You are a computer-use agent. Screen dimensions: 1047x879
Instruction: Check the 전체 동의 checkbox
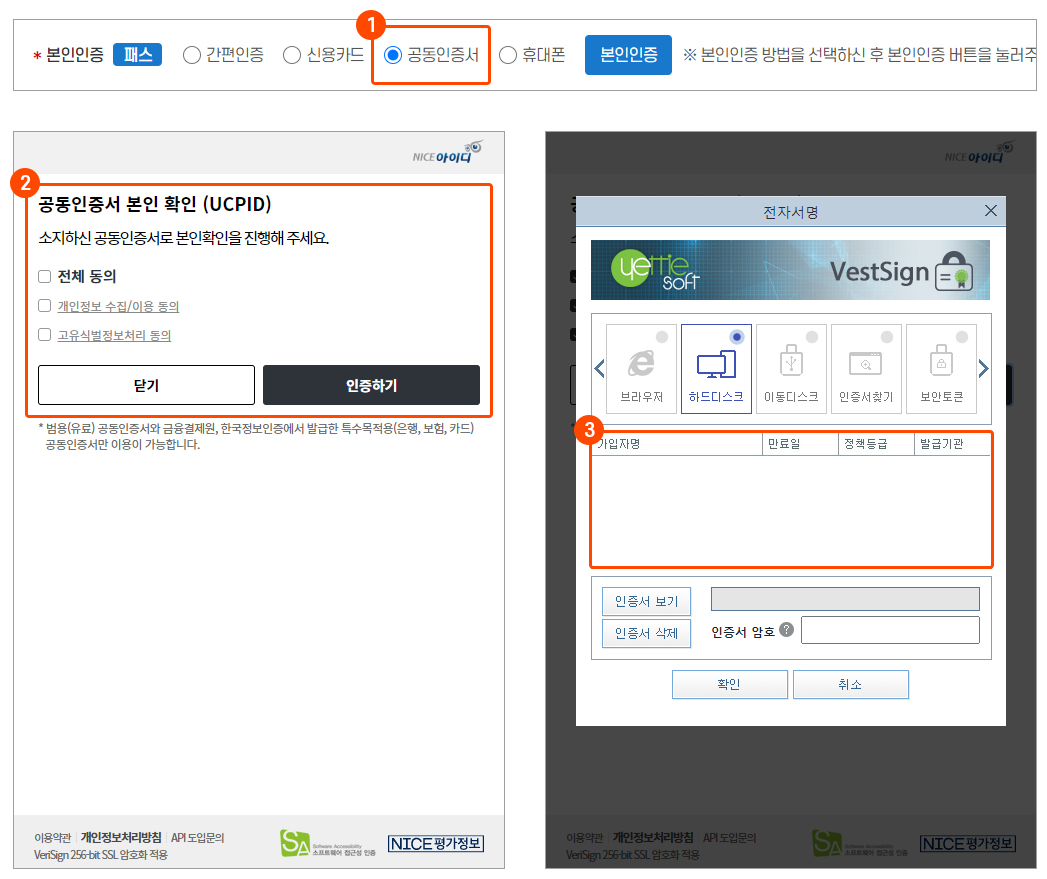pos(45,277)
